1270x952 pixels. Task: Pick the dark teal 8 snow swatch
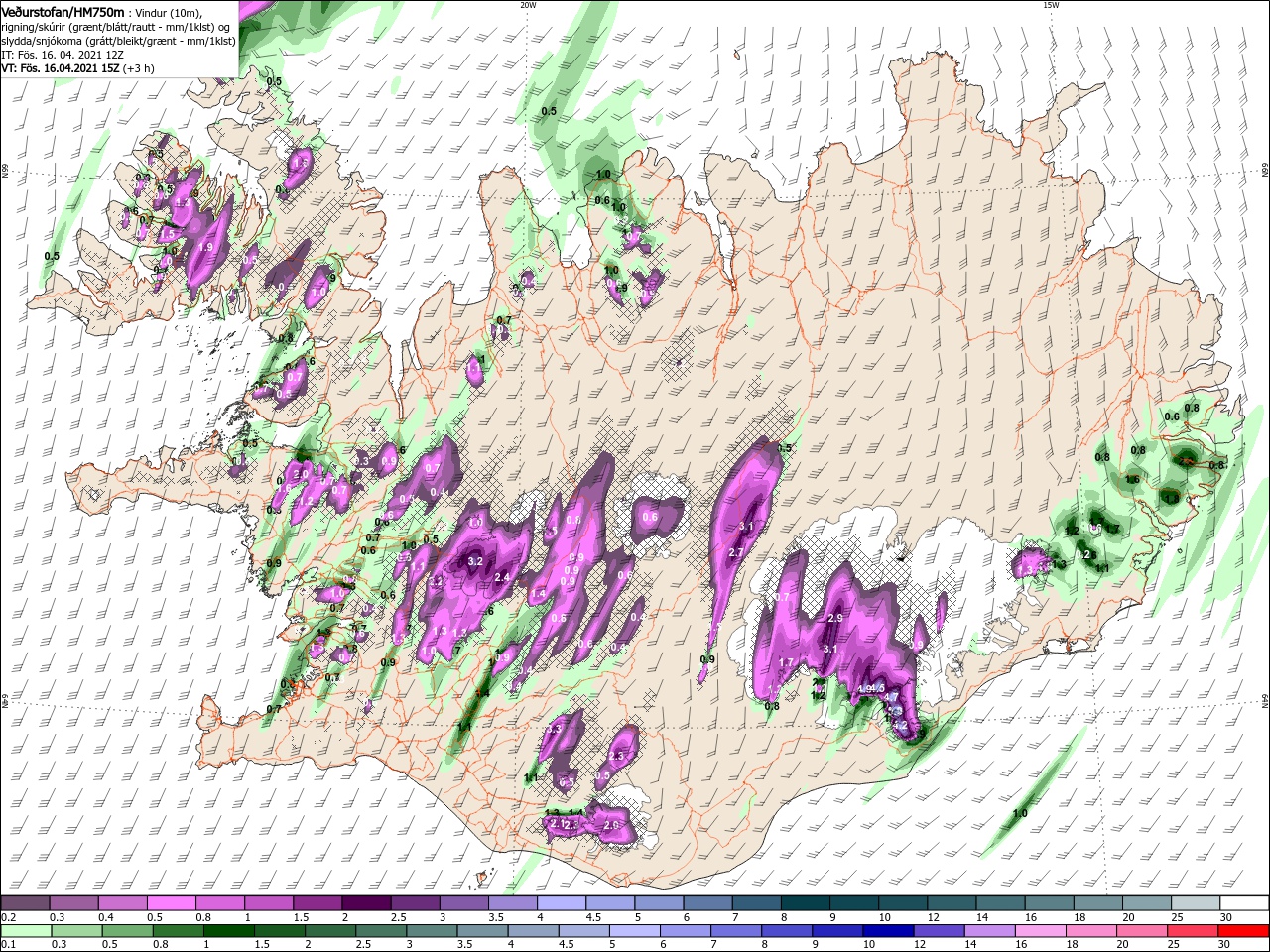point(805,903)
